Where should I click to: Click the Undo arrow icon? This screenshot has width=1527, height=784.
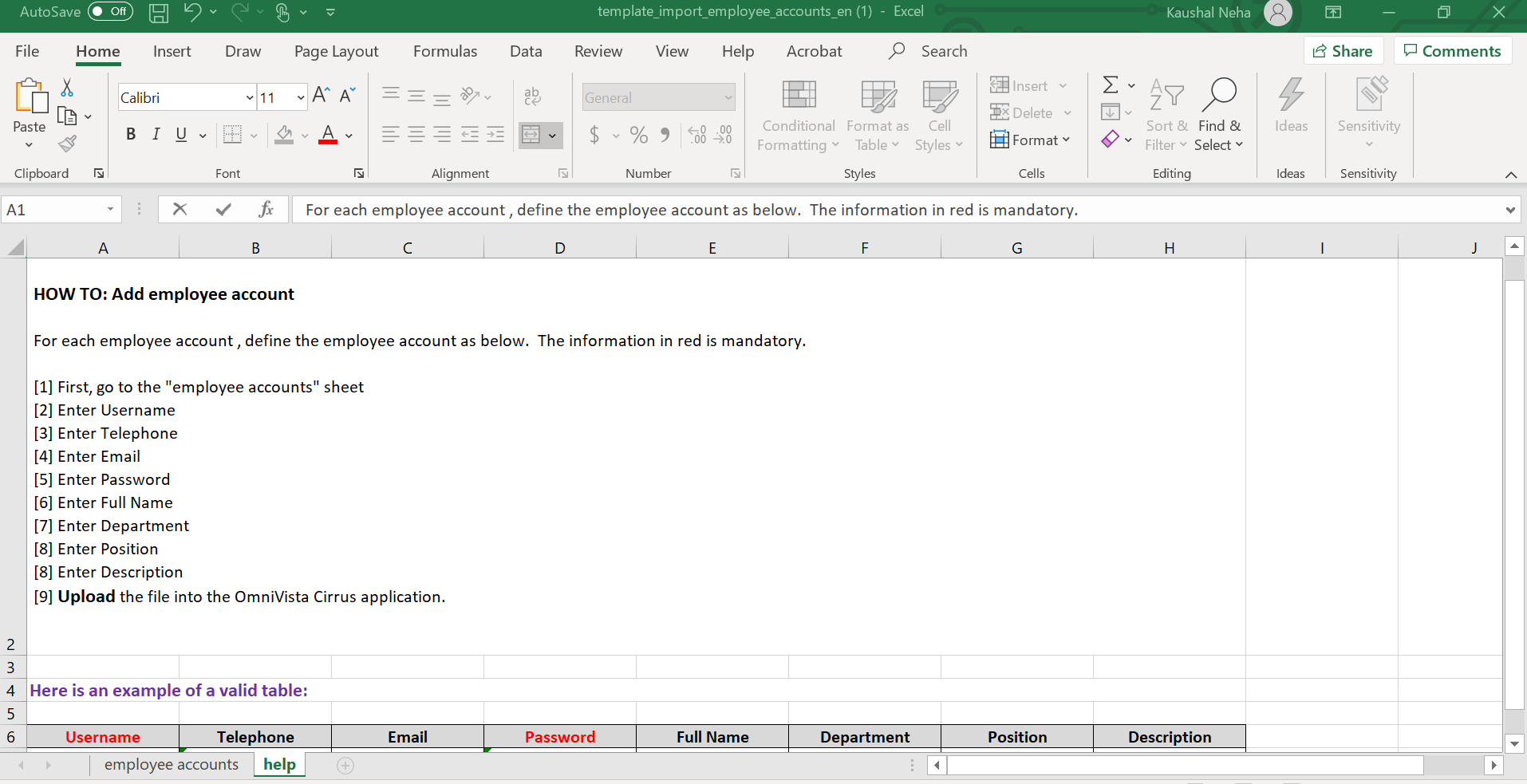192,11
